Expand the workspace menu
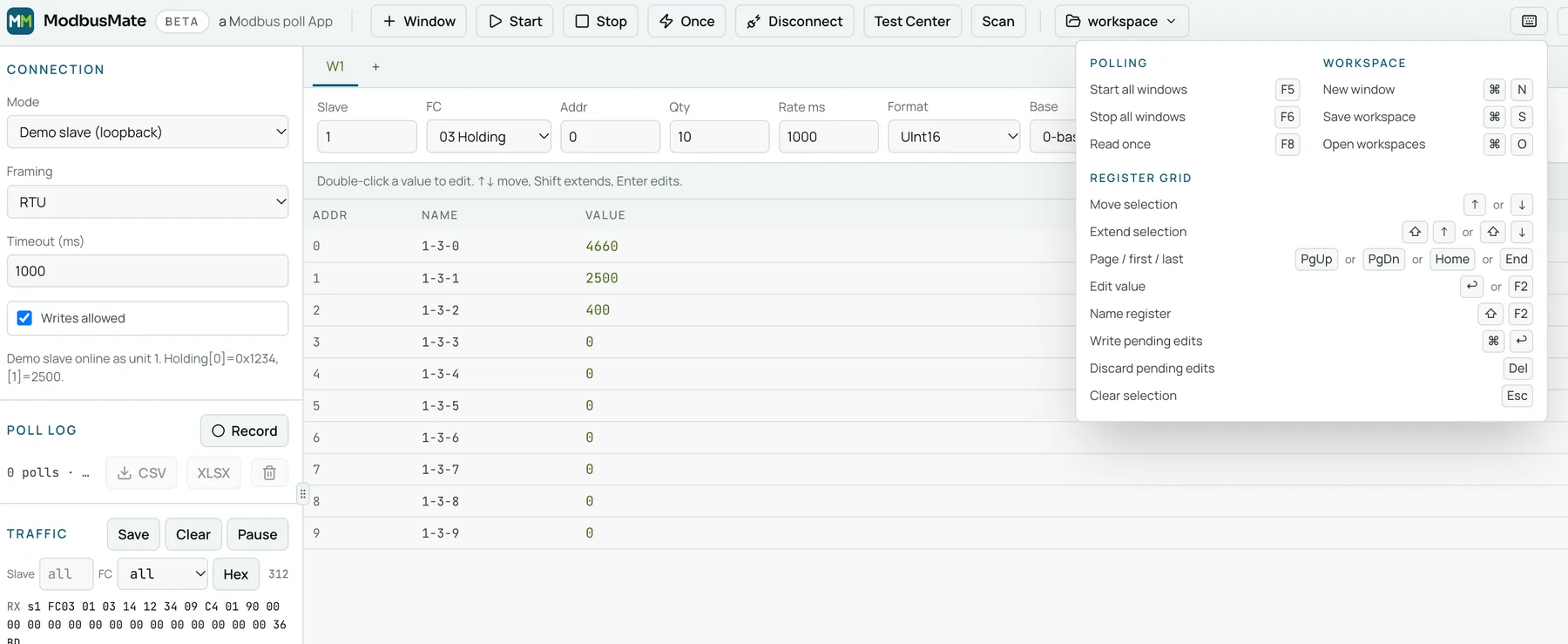1568x644 pixels. [1121, 21]
